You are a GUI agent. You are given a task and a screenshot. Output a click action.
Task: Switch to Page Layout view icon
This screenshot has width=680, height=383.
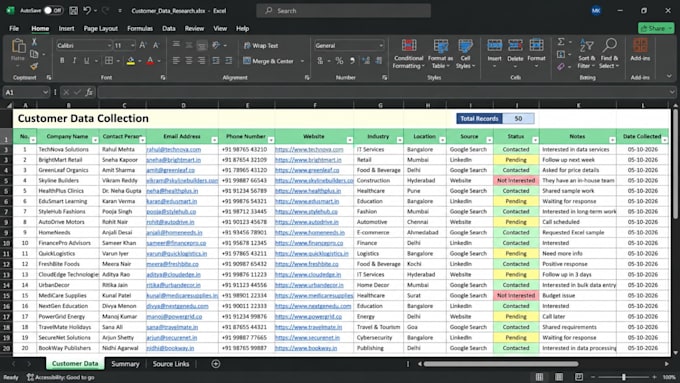pos(559,377)
